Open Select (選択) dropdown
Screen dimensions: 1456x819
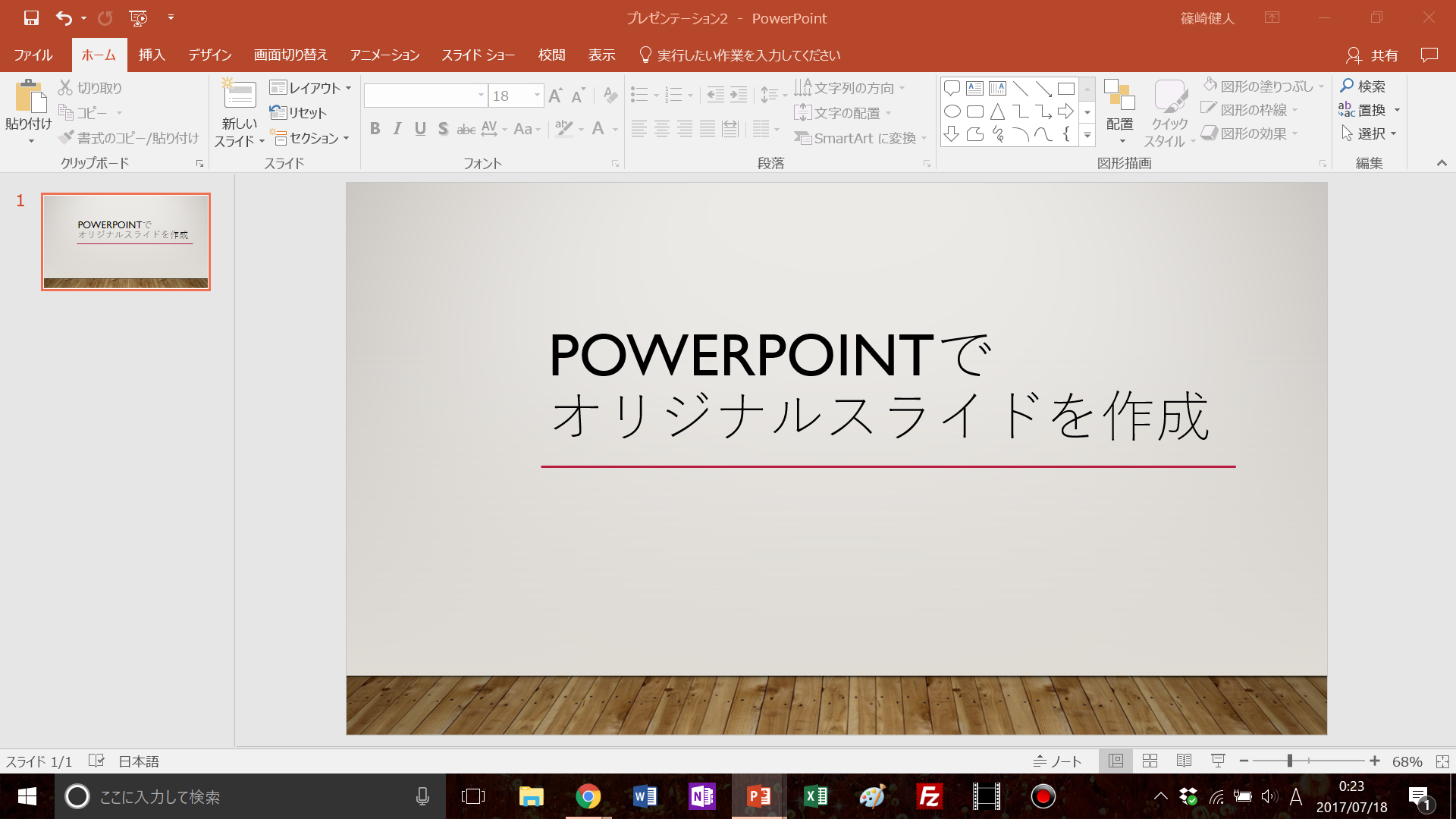1370,133
